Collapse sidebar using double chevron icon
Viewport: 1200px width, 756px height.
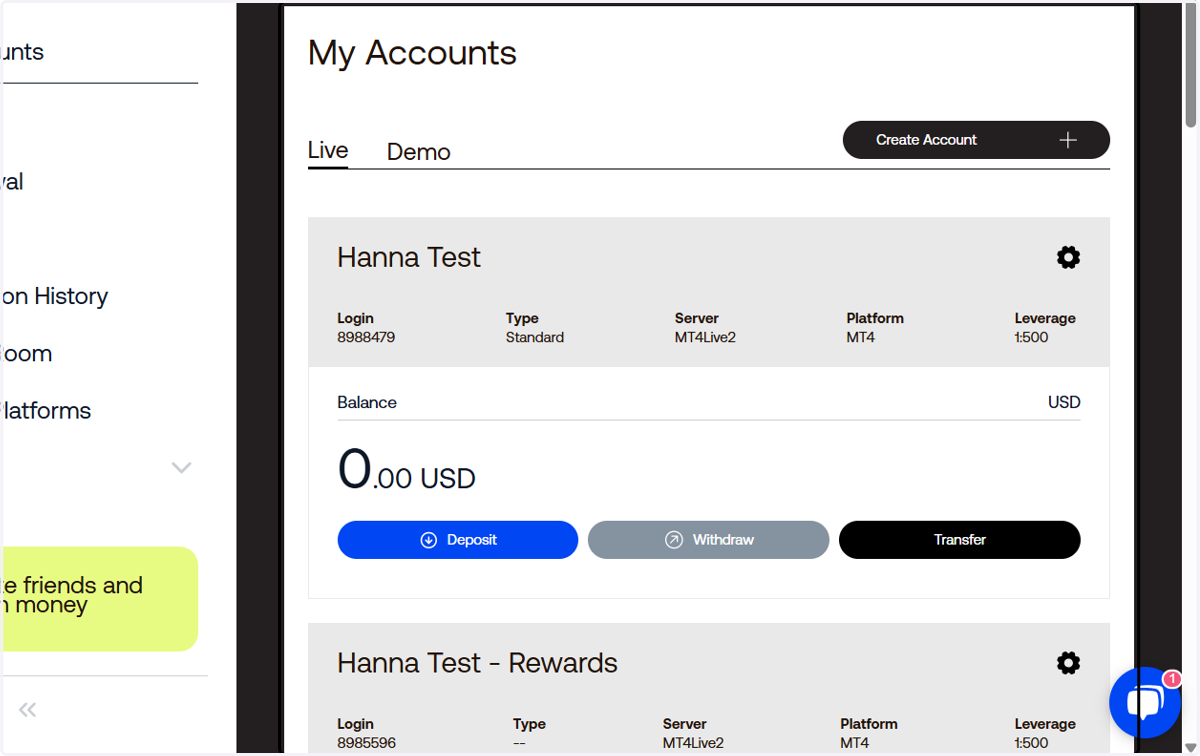tap(28, 710)
